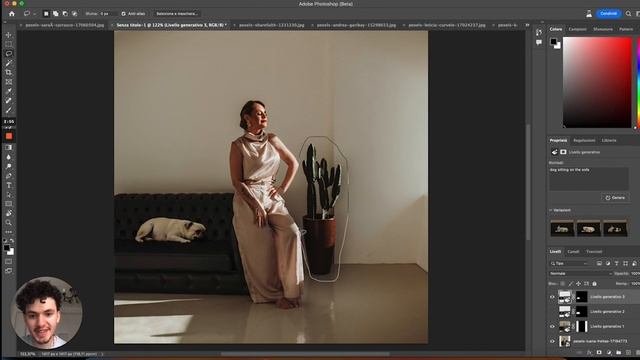Swap foreground and background colors arrow

pos(11,241)
